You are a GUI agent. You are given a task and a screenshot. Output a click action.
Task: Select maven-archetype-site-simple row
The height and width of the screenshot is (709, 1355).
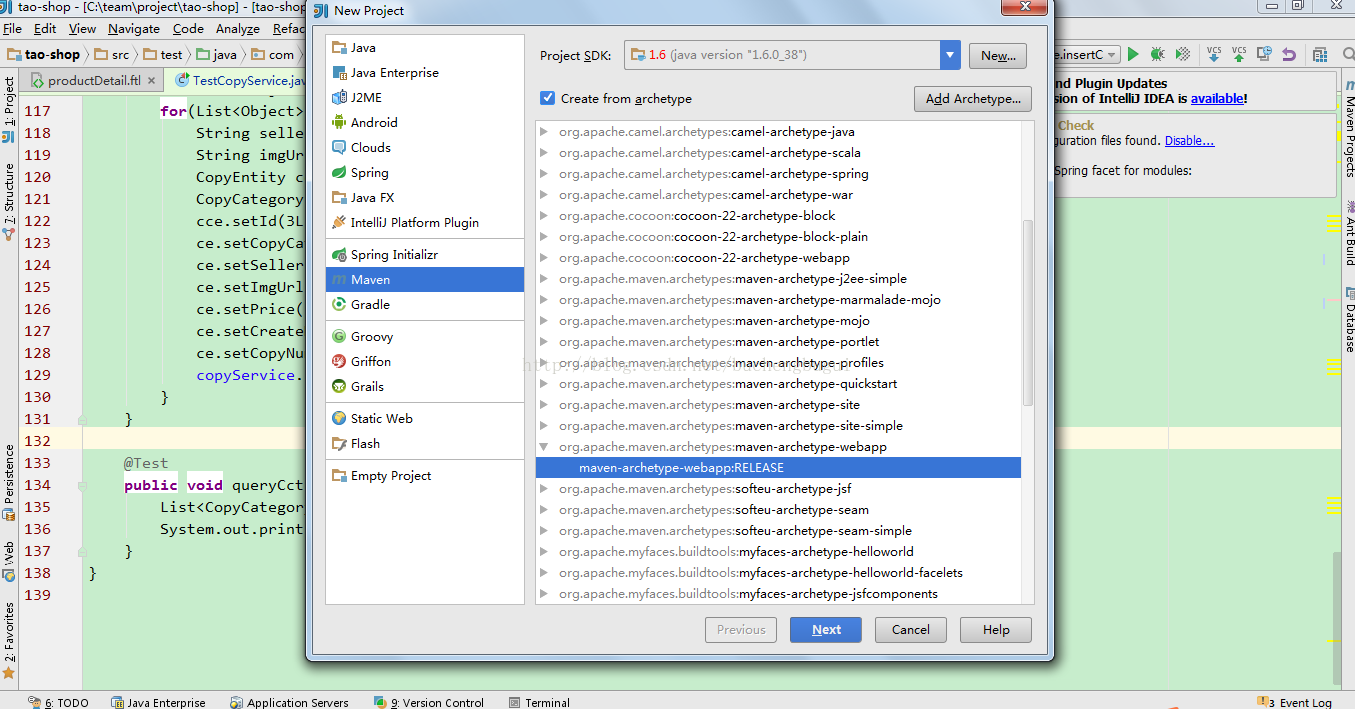tap(778, 426)
